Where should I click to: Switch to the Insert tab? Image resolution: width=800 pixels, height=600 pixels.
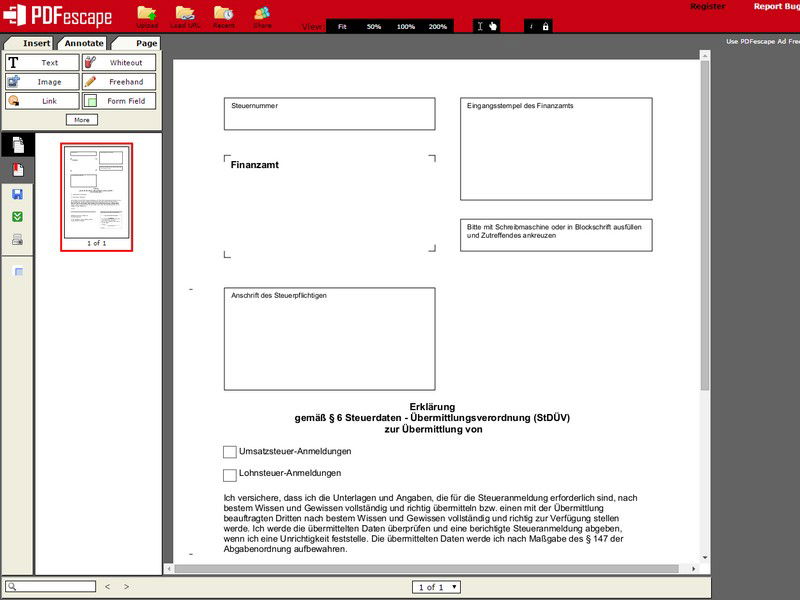(x=30, y=43)
